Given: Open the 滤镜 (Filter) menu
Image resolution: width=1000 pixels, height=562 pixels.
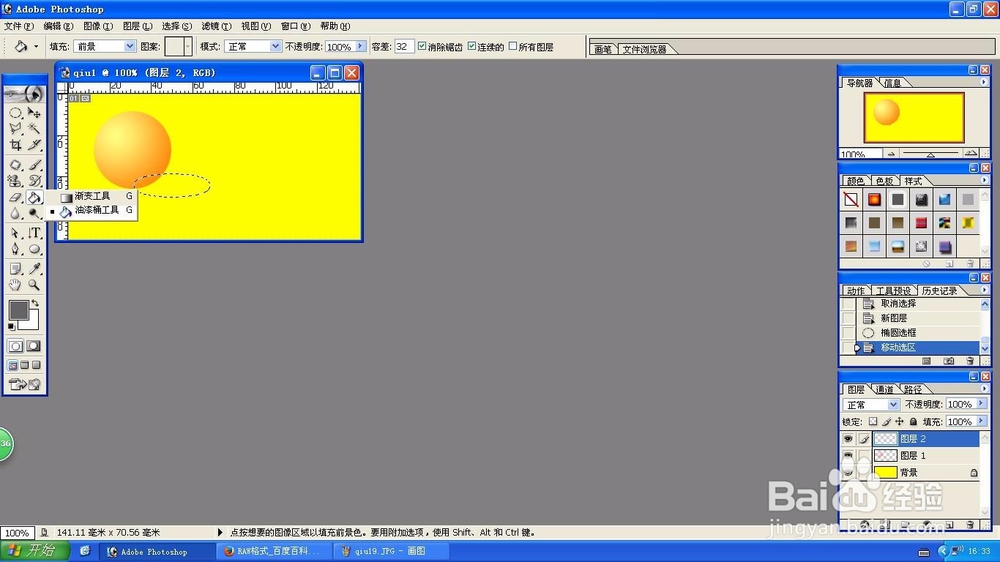Looking at the screenshot, I should pos(216,26).
